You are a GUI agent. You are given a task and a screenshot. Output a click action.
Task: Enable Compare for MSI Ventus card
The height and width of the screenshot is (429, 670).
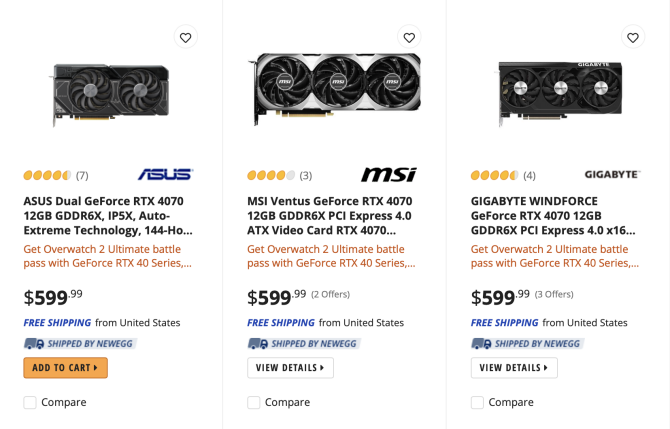coord(254,402)
